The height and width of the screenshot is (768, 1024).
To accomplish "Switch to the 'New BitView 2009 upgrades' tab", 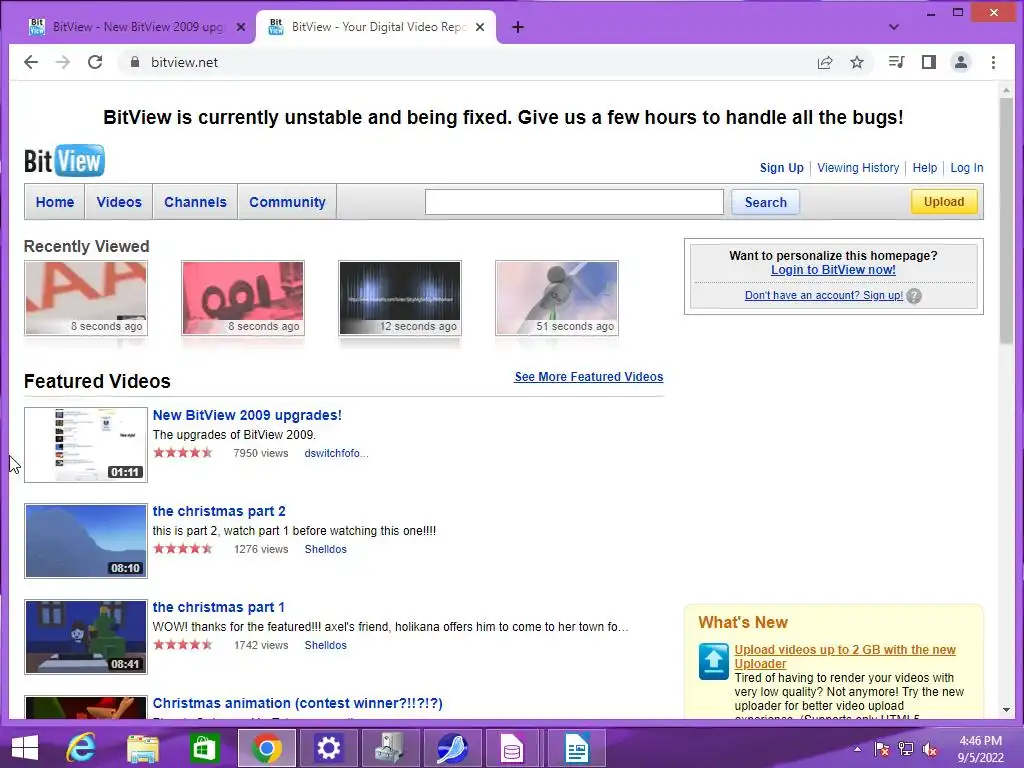I will (x=135, y=27).
